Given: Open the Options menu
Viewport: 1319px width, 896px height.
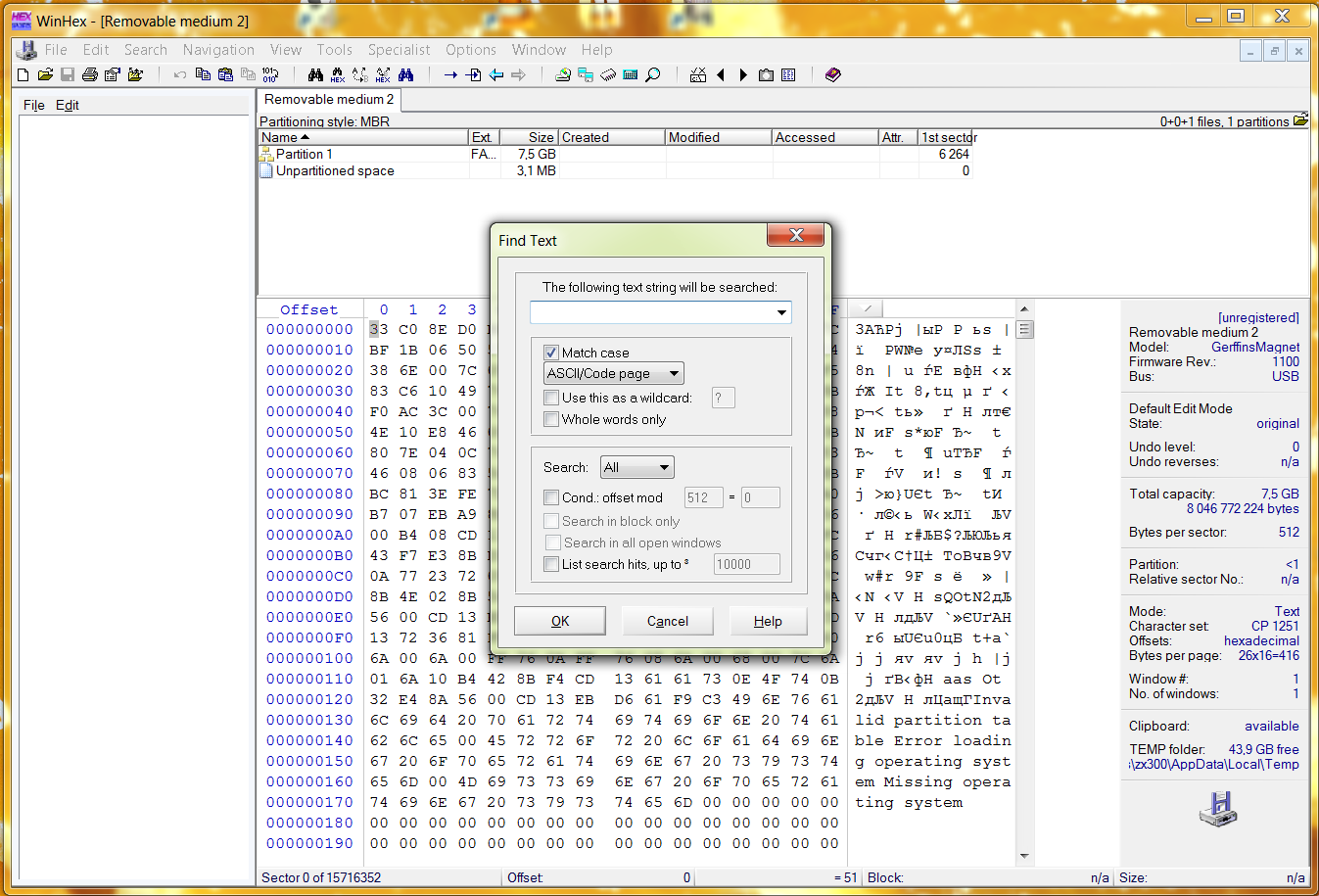Looking at the screenshot, I should point(471,49).
